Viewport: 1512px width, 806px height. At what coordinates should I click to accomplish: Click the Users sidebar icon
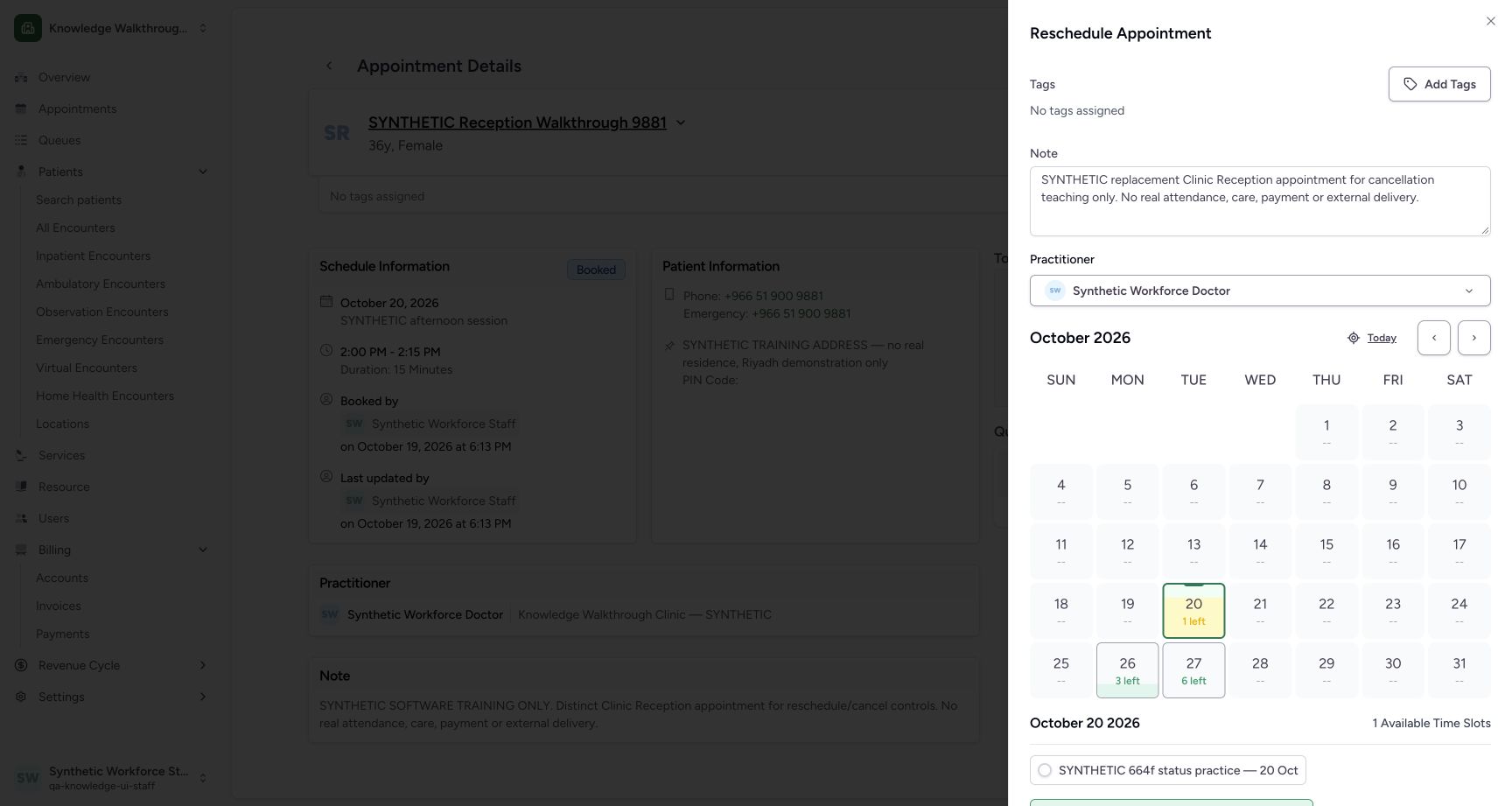pos(21,518)
